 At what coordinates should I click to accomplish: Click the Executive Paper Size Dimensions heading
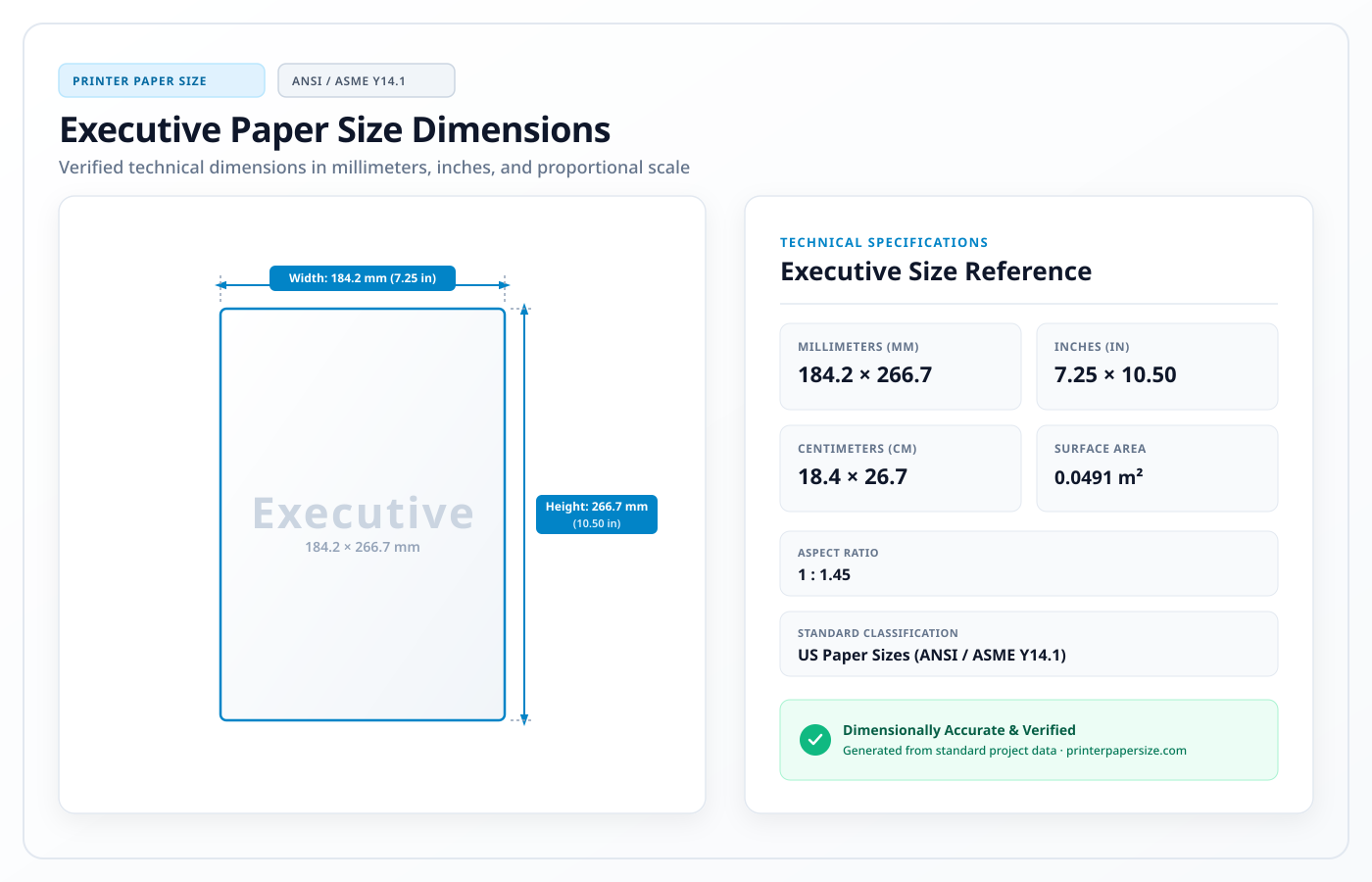pos(335,129)
